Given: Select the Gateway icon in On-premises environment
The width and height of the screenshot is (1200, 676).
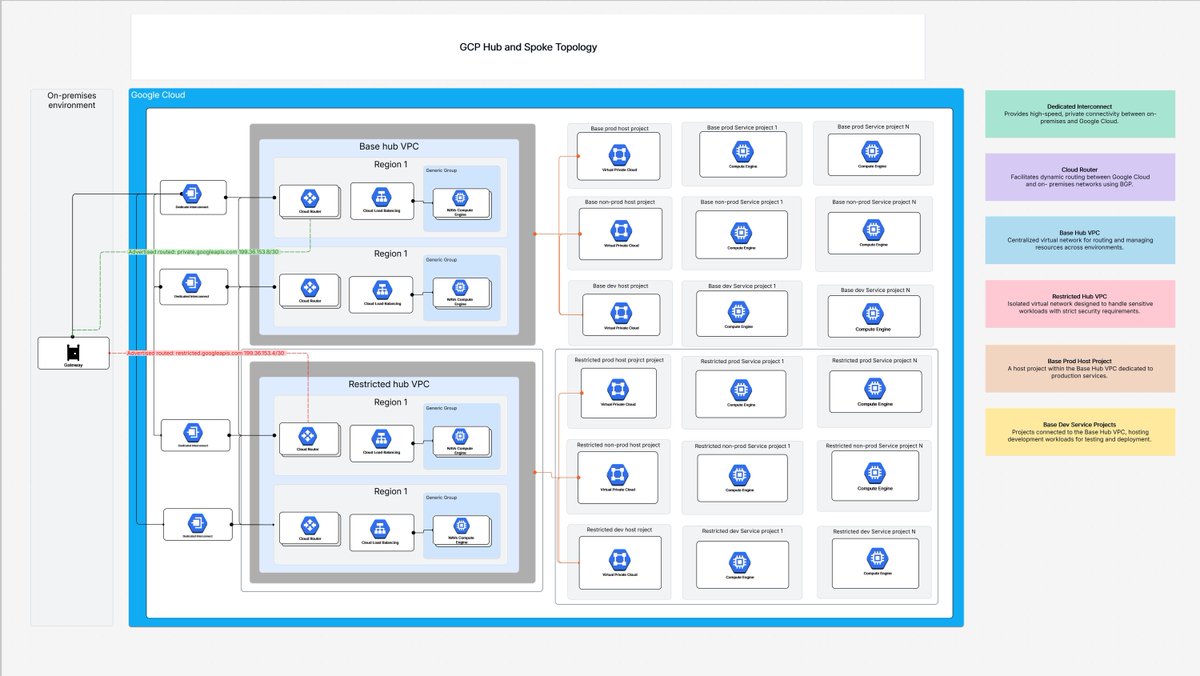Looking at the screenshot, I should pos(73,353).
